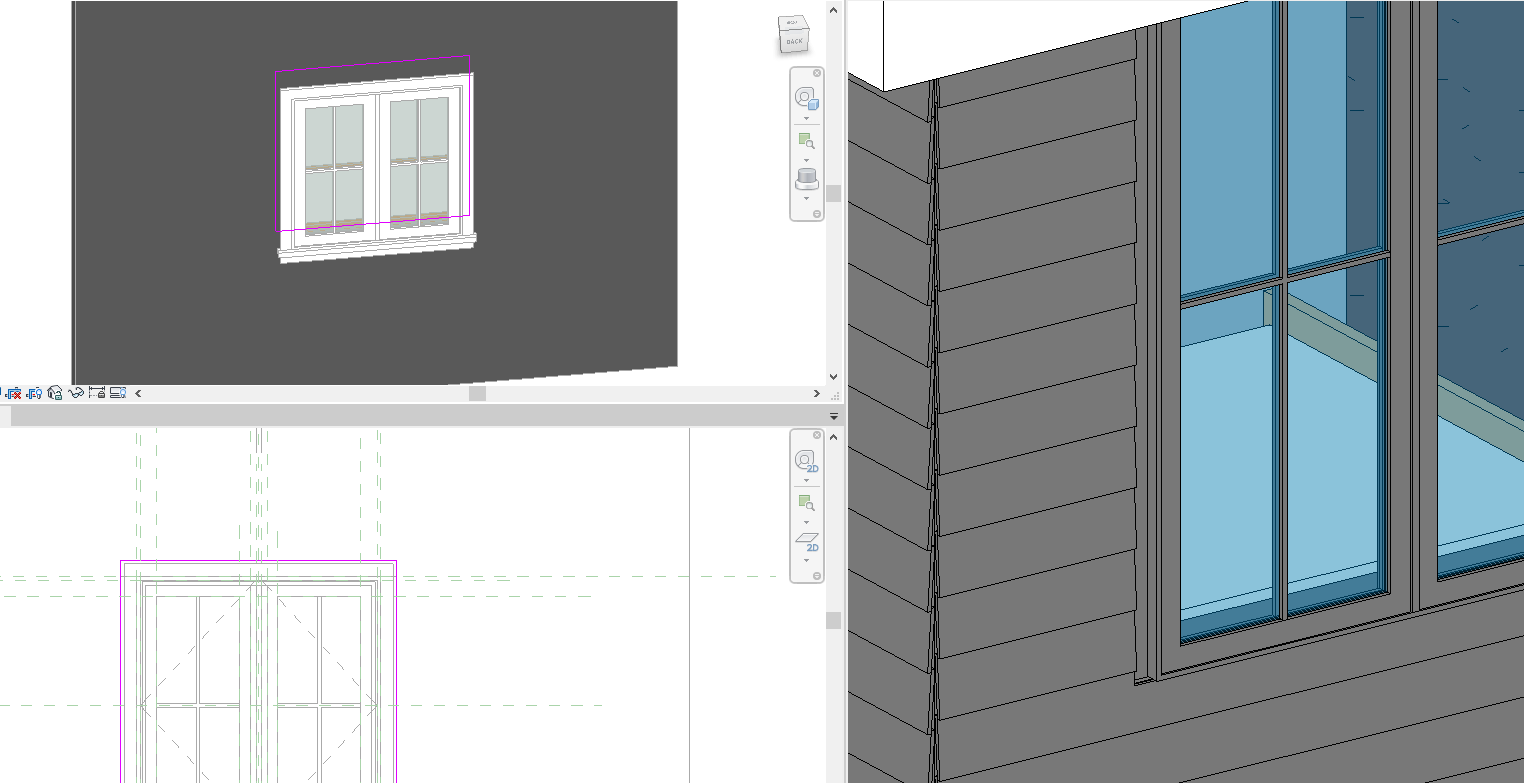Viewport: 1524px width, 783px height.
Task: Activate the Zoom Region tool in the 3D view navigation bar
Action: click(806, 141)
